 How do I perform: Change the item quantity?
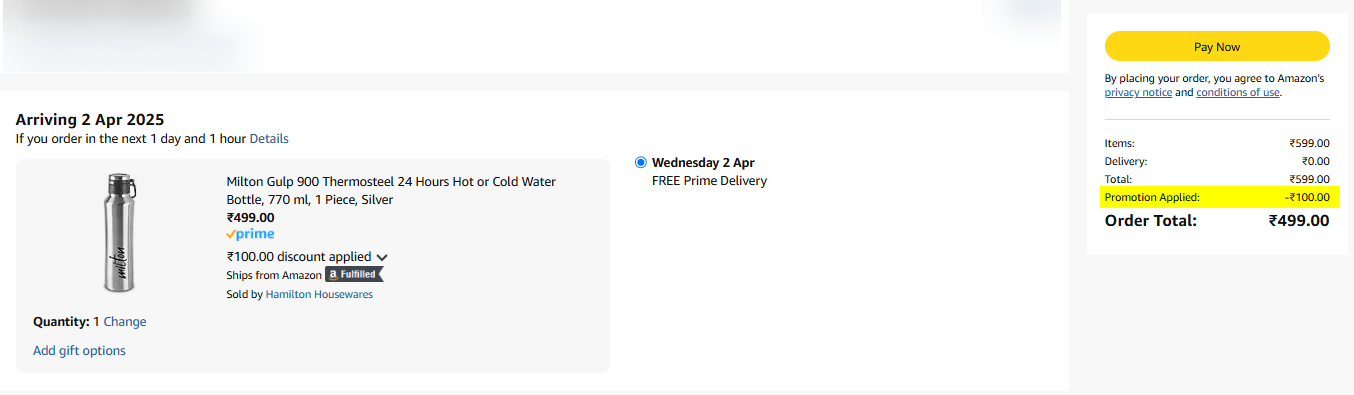(x=125, y=322)
